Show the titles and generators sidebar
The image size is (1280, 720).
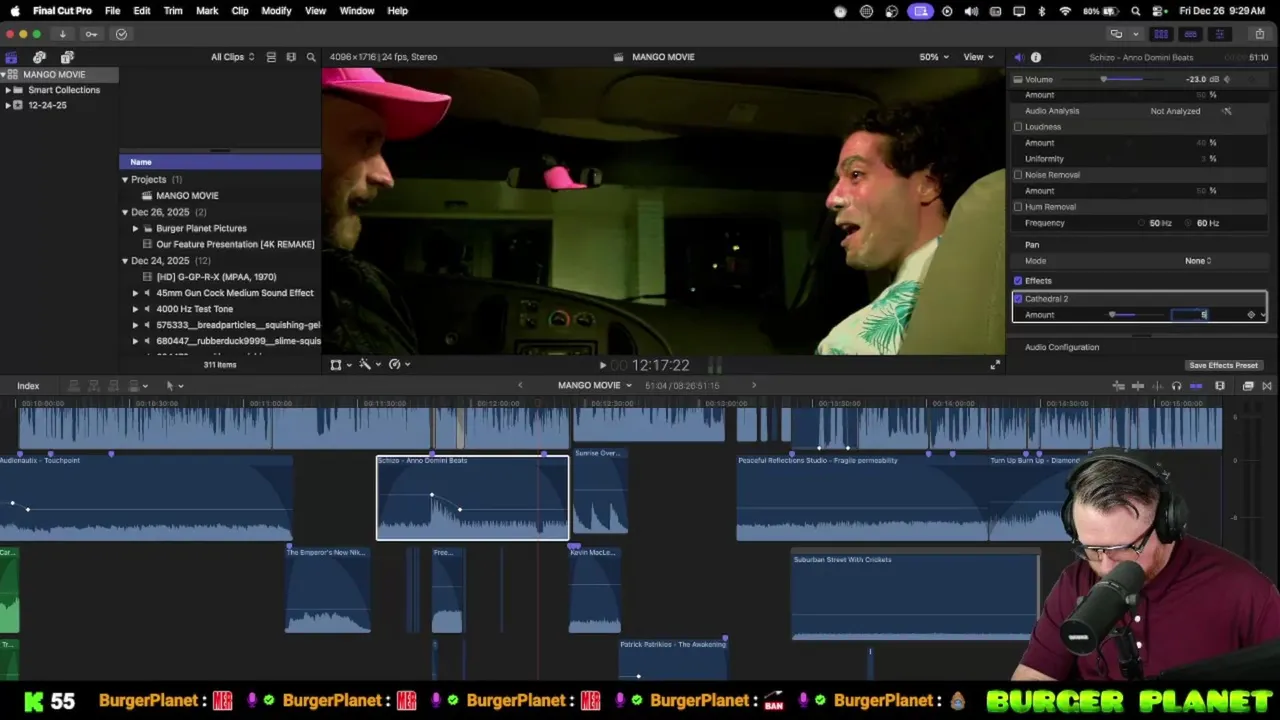(x=67, y=57)
